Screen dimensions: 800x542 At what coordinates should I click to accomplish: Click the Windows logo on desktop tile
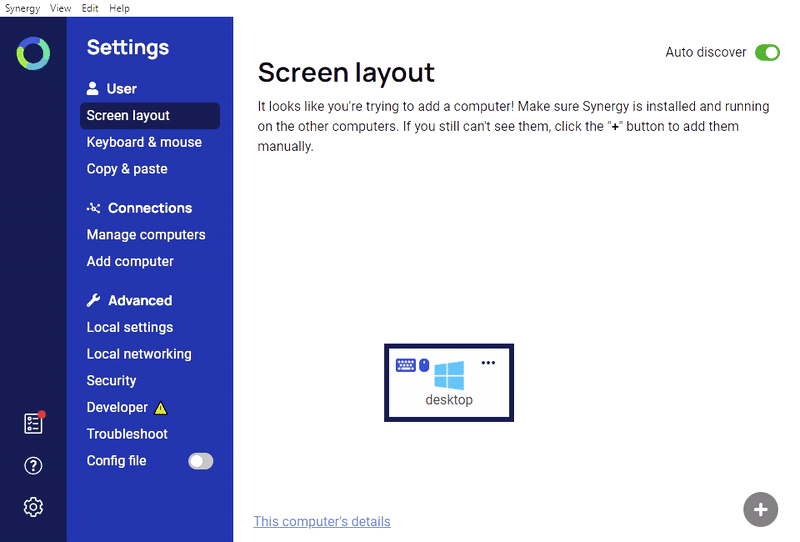tap(449, 376)
